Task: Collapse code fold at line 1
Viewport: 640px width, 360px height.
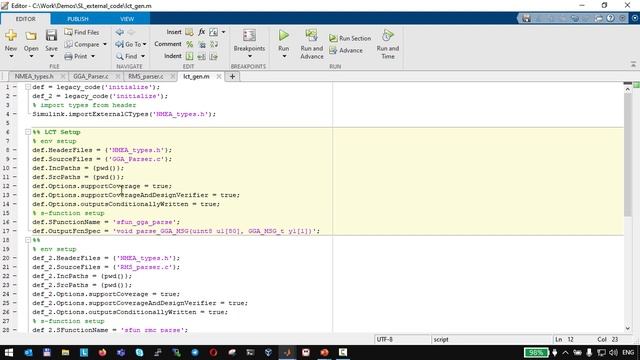Action: pos(28,87)
